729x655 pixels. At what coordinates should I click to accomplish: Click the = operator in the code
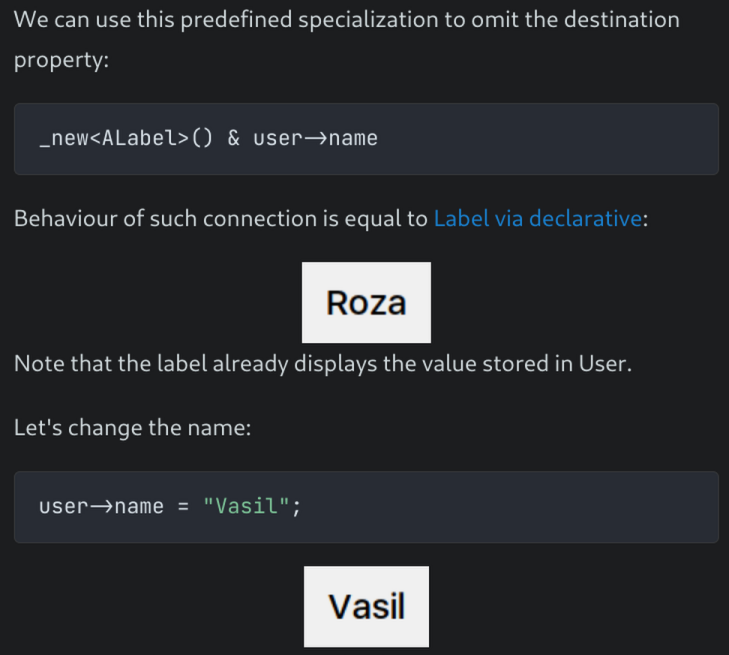183,507
